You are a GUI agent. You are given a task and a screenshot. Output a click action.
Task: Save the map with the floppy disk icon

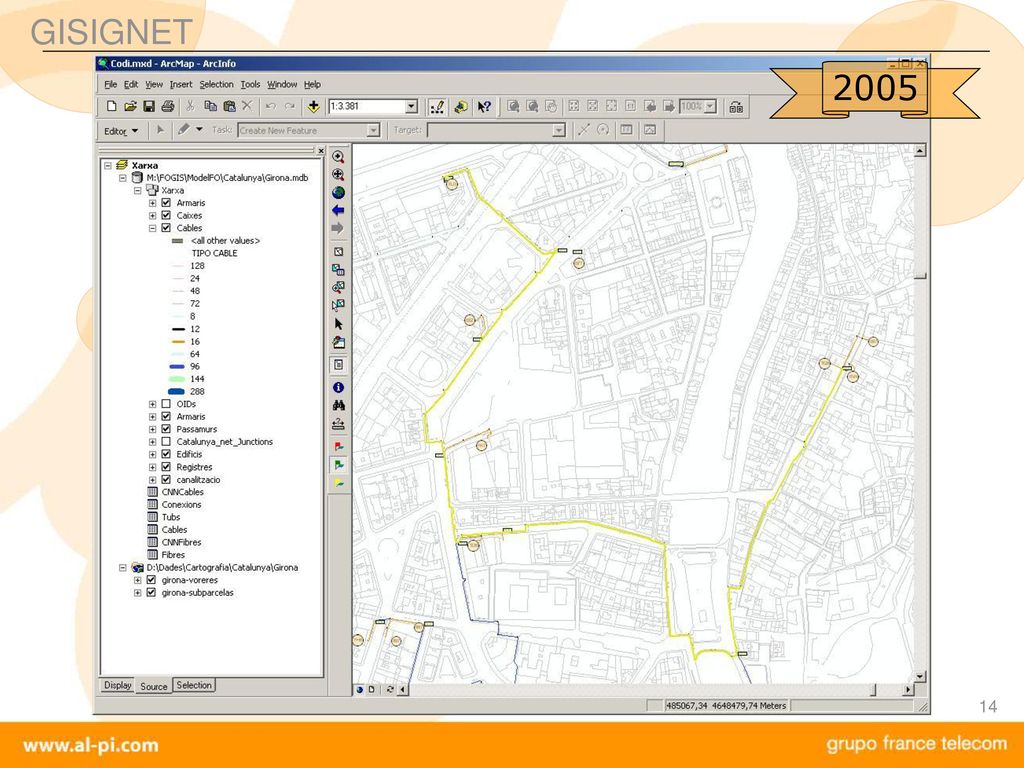(x=149, y=106)
